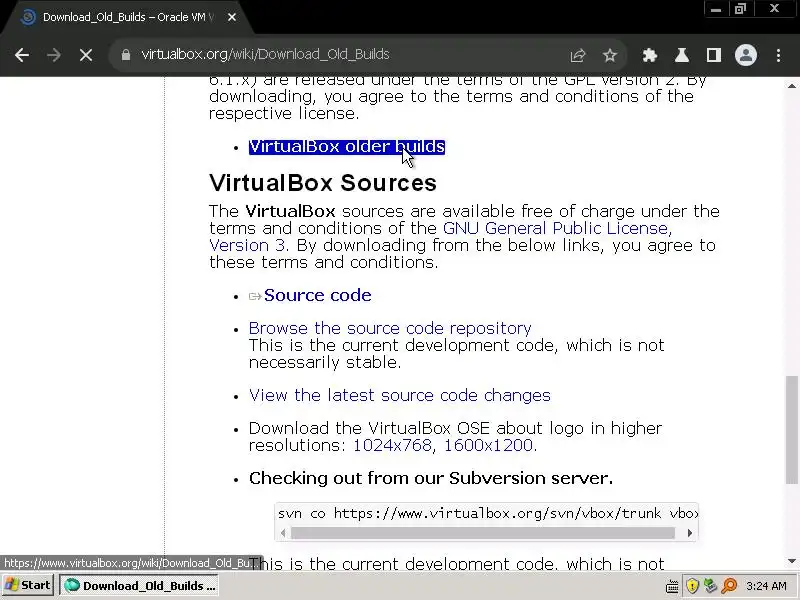The image size is (800, 600).
Task: Click code box right scroll arrow
Action: tap(690, 533)
